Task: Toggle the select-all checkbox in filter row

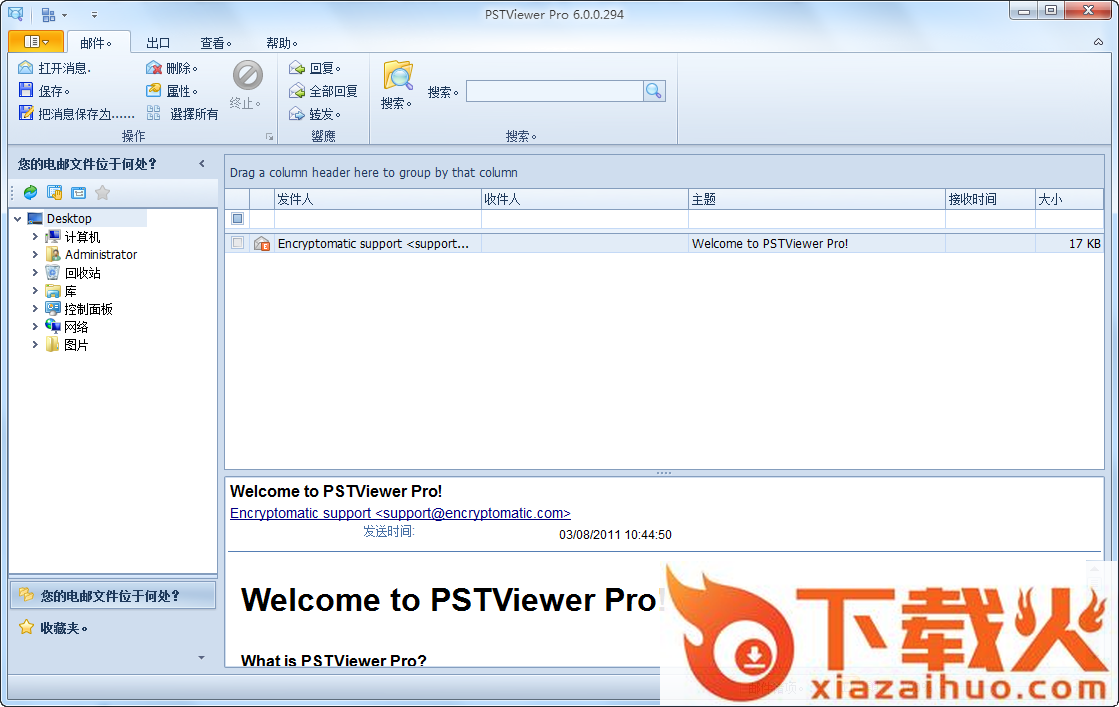Action: [238, 218]
